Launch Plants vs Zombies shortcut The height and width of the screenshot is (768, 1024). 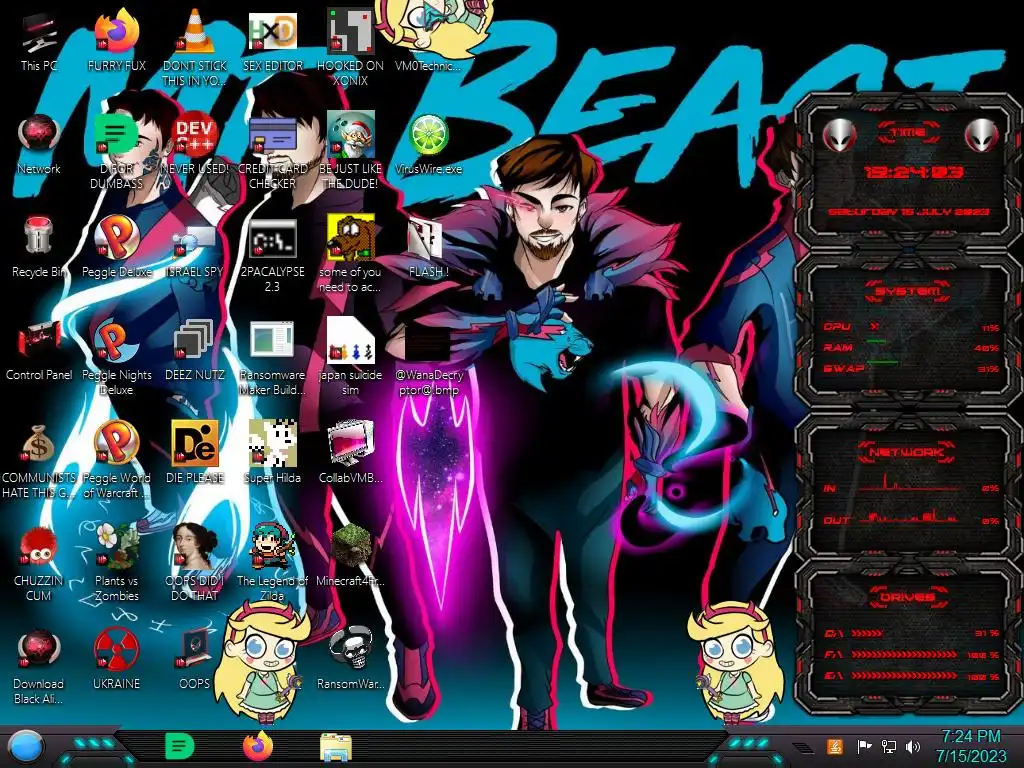click(116, 563)
